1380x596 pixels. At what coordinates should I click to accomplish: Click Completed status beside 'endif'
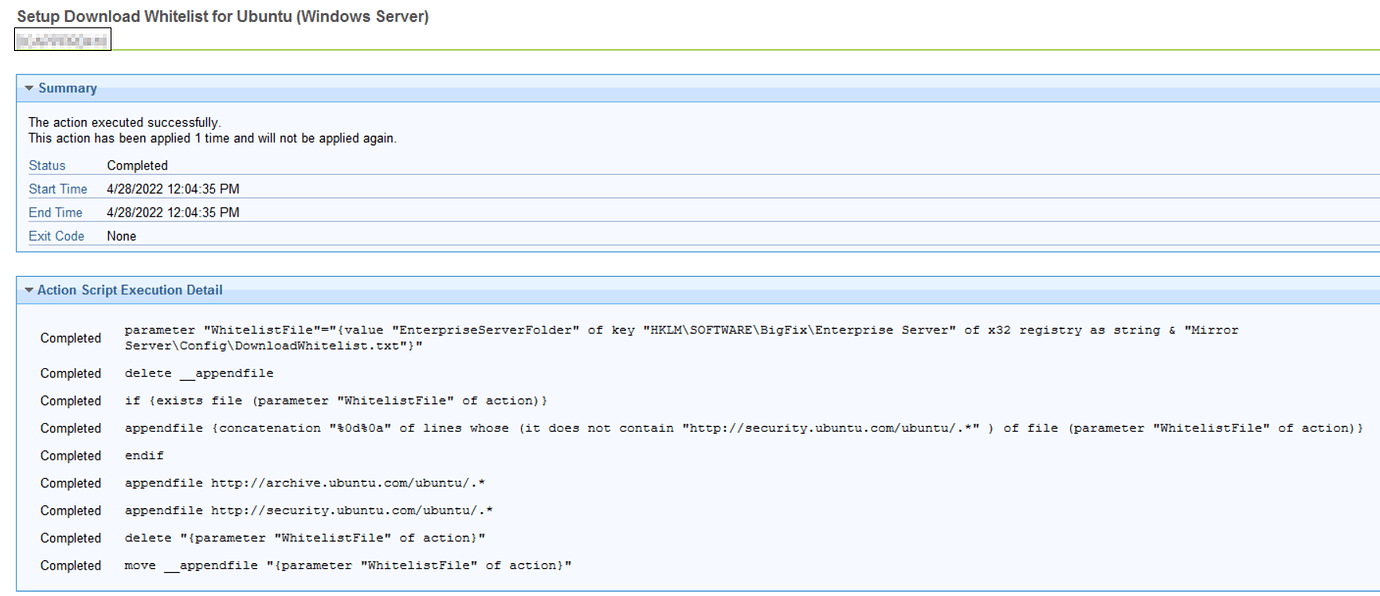pyautogui.click(x=71, y=456)
